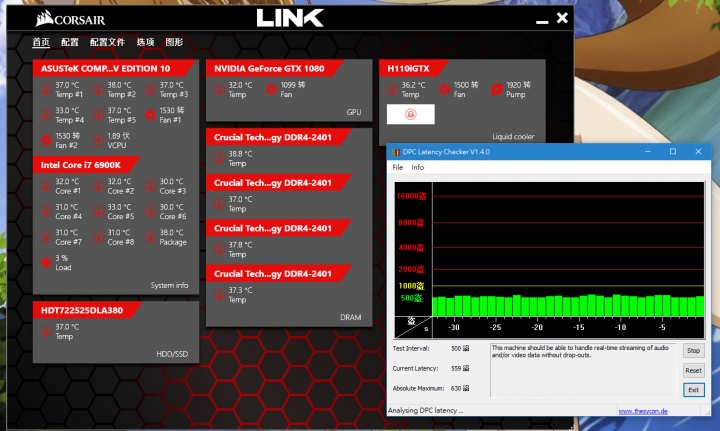This screenshot has height=431, width=720.
Task: Select the Fan #1 fan icon
Action: click(151, 115)
